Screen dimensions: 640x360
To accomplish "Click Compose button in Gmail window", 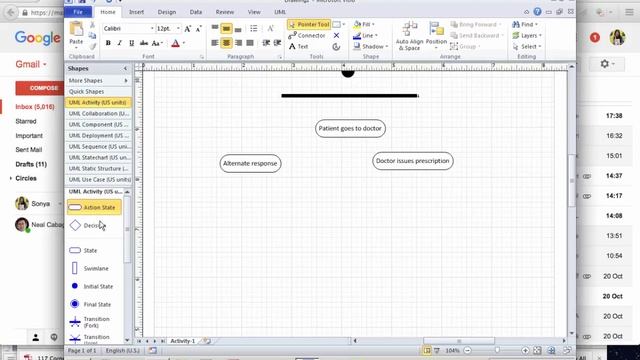I will point(40,88).
